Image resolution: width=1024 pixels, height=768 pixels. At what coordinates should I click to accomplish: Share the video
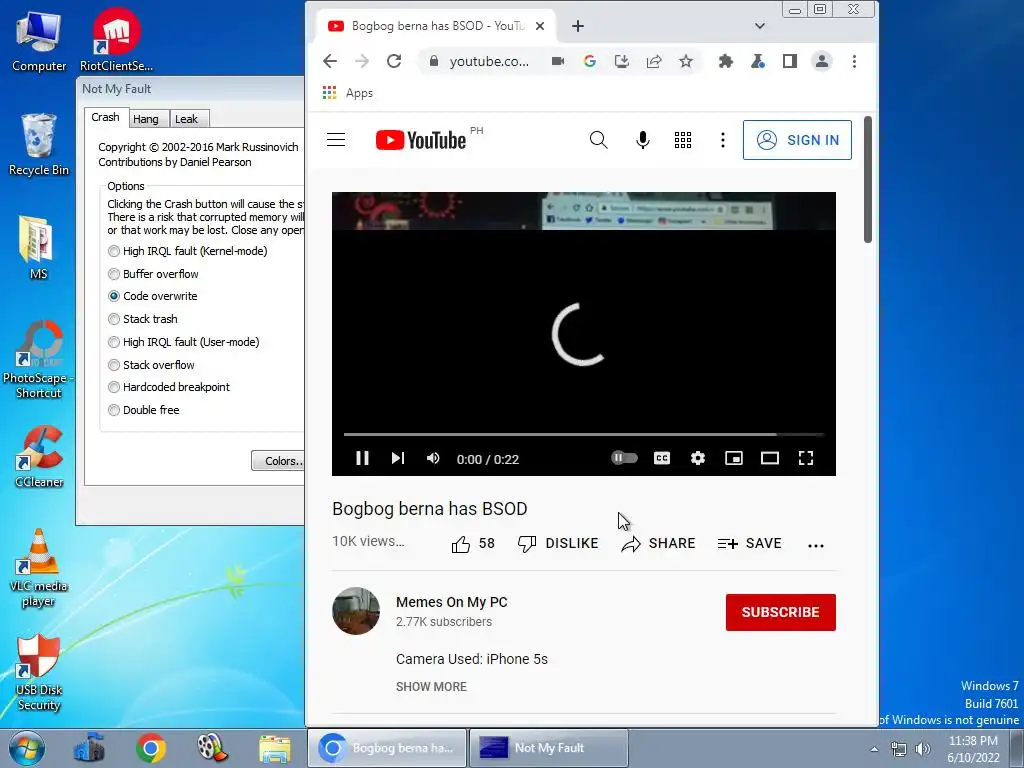pyautogui.click(x=658, y=543)
